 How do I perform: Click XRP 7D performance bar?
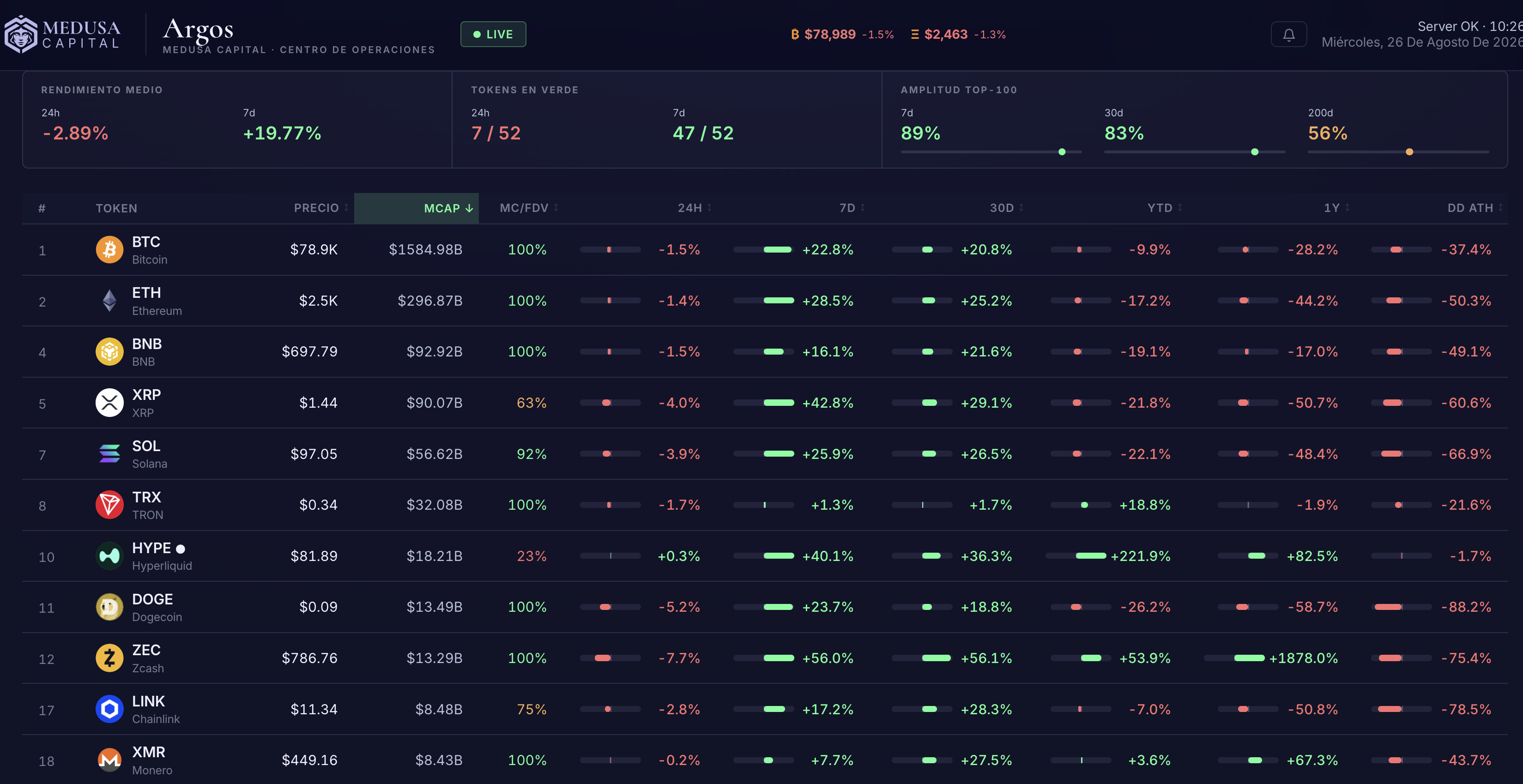(x=763, y=403)
